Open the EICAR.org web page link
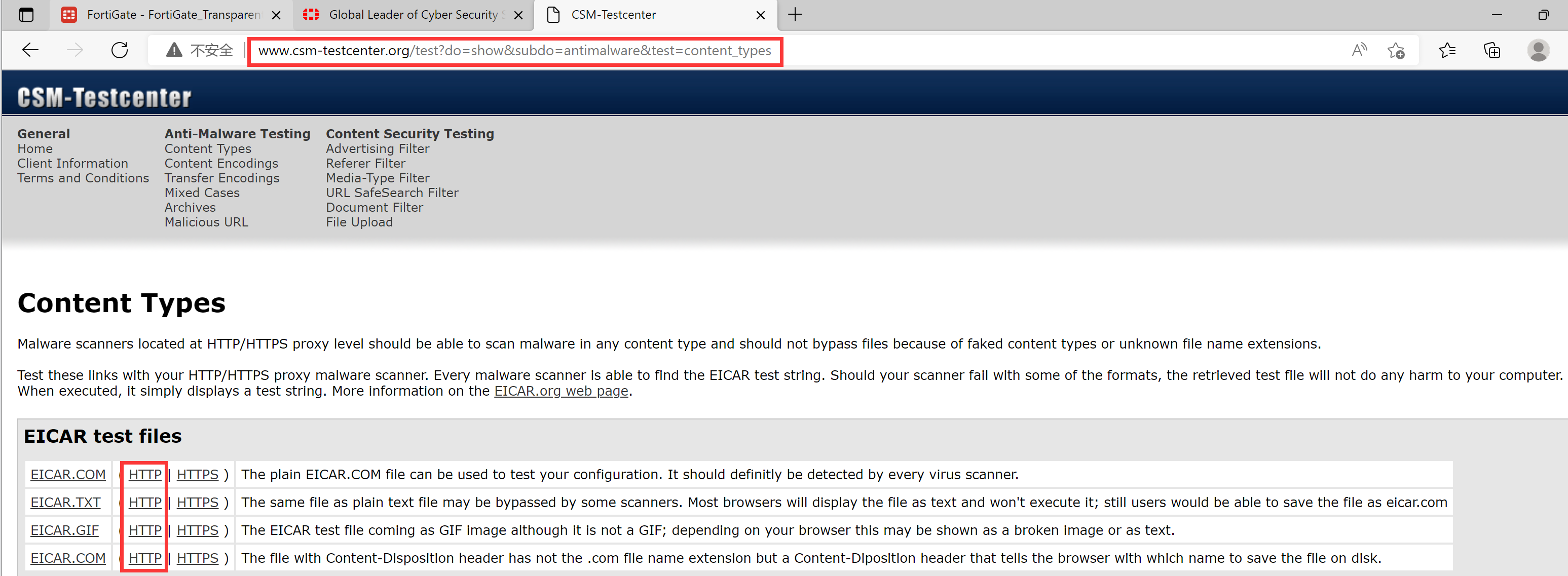Image resolution: width=1568 pixels, height=576 pixels. pyautogui.click(x=561, y=391)
